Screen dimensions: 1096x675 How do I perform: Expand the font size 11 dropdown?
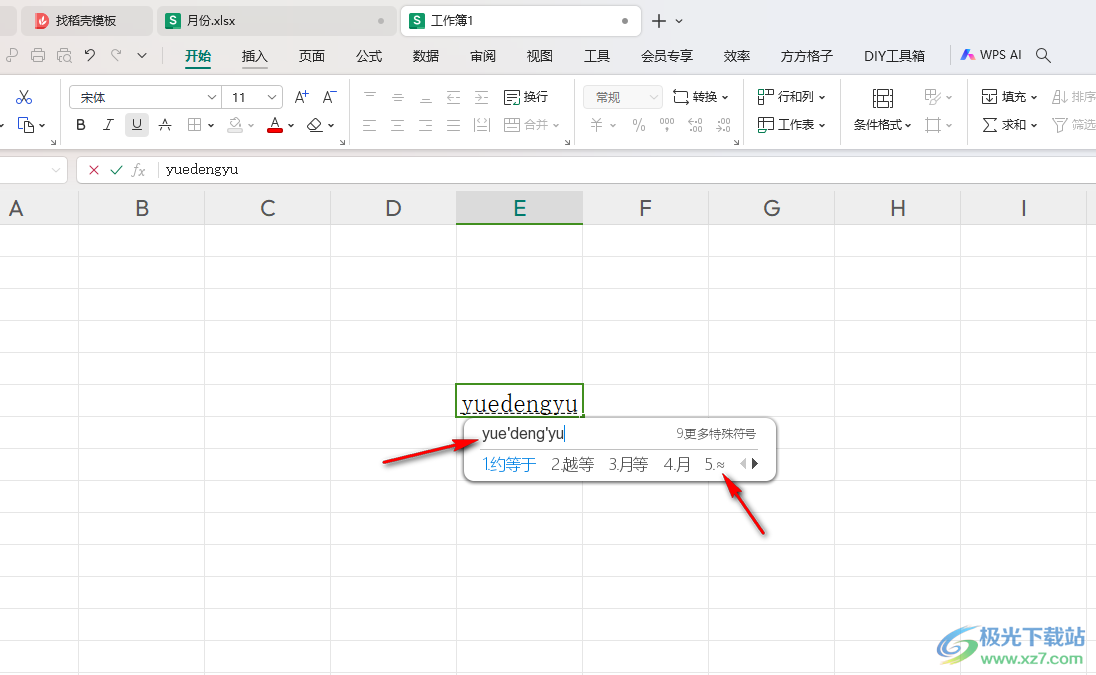pos(272,98)
